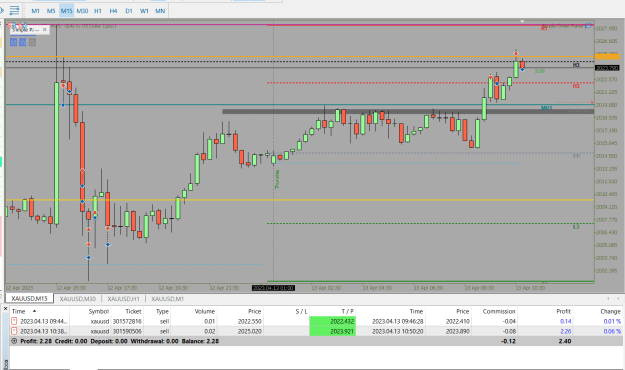The height and width of the screenshot is (370, 625).
Task: Click the date label 2023.04.13 01:00 on time axis
Action: pos(273,288)
